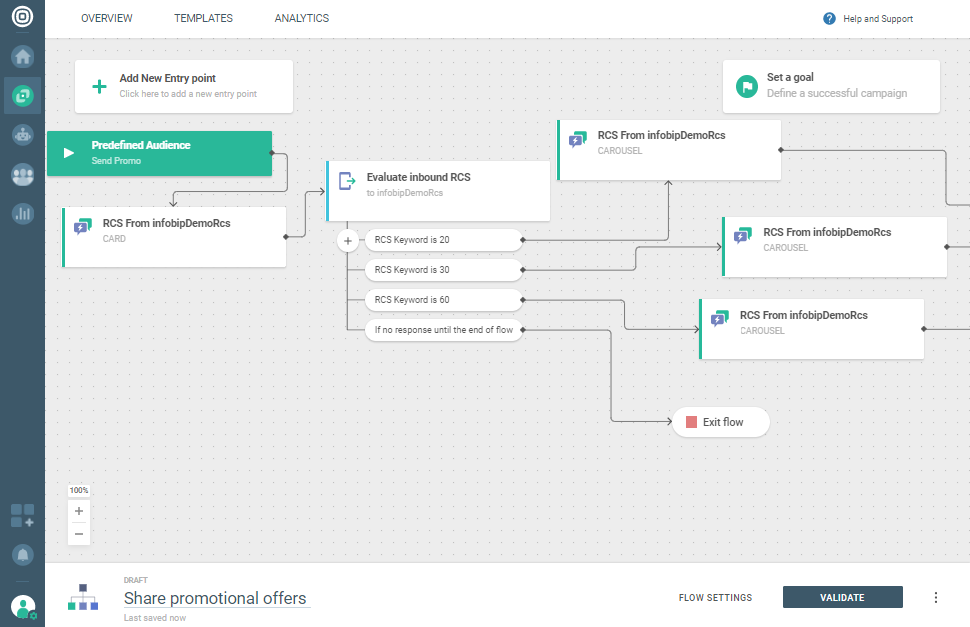Open the notifications bell icon
This screenshot has width=970, height=627.
22,554
